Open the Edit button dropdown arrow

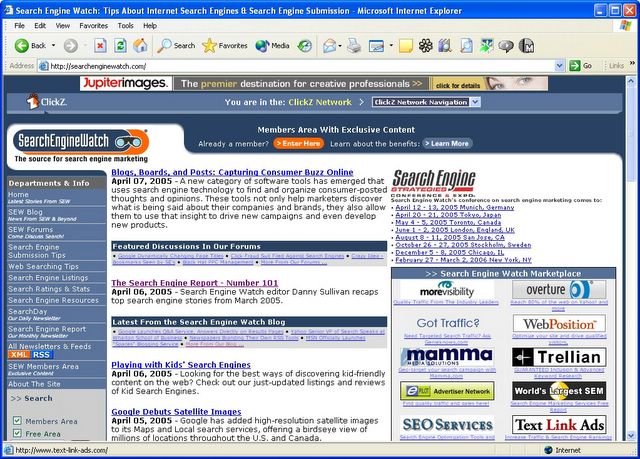pos(391,46)
